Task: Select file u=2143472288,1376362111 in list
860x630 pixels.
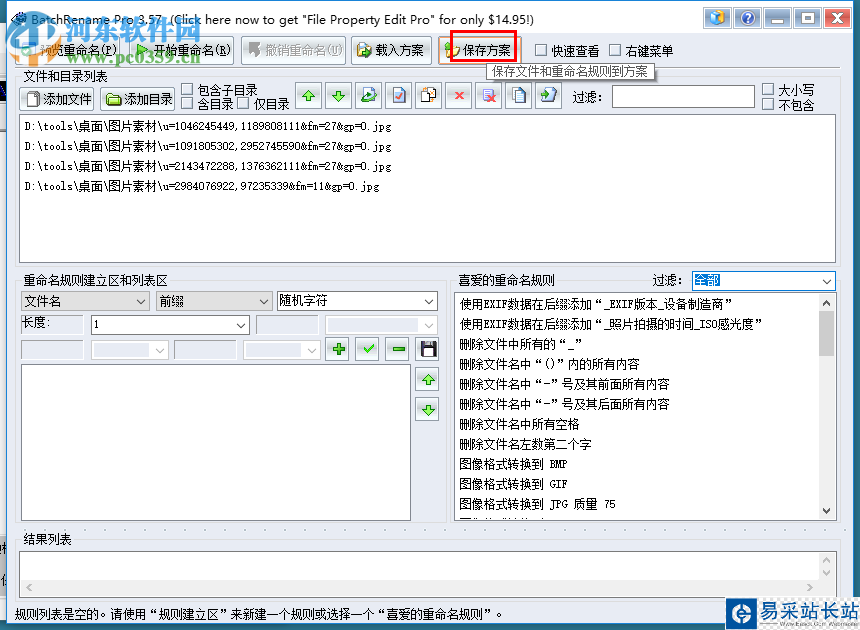Action: (x=208, y=166)
